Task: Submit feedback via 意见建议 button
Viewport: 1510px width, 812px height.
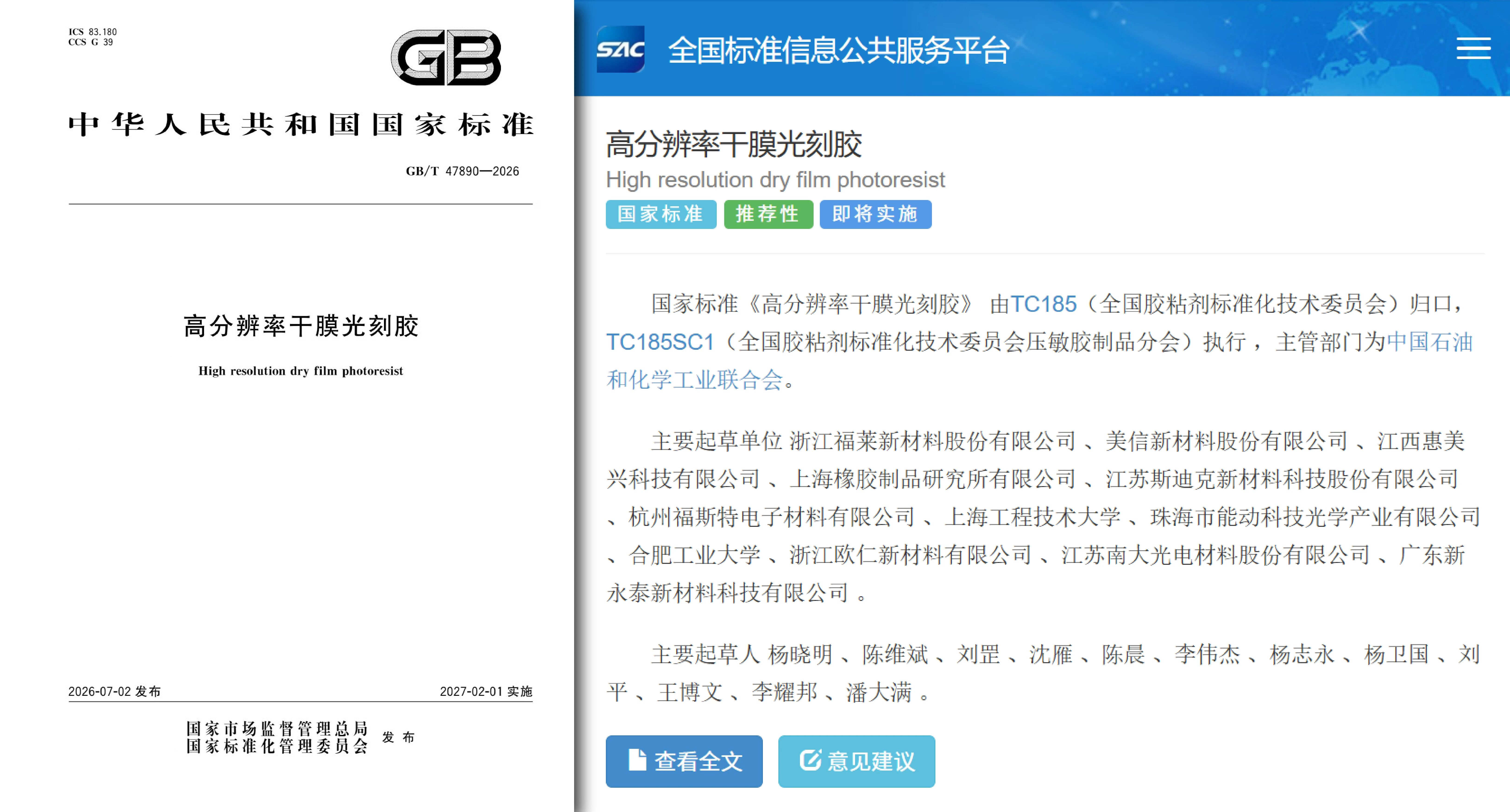Action: point(856,761)
